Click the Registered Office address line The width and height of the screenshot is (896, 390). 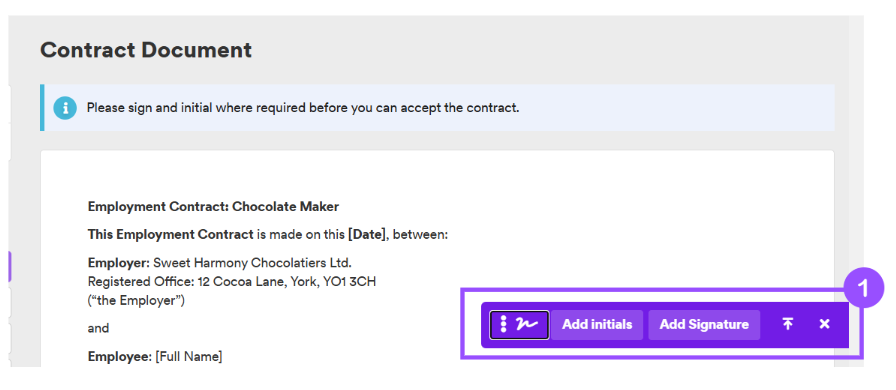pyautogui.click(x=231, y=281)
